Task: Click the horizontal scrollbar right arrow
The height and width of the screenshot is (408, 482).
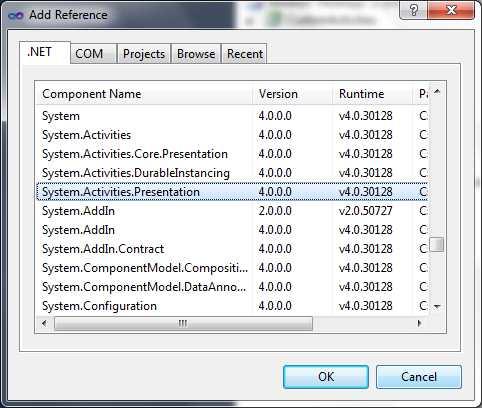Action: pyautogui.click(x=419, y=323)
